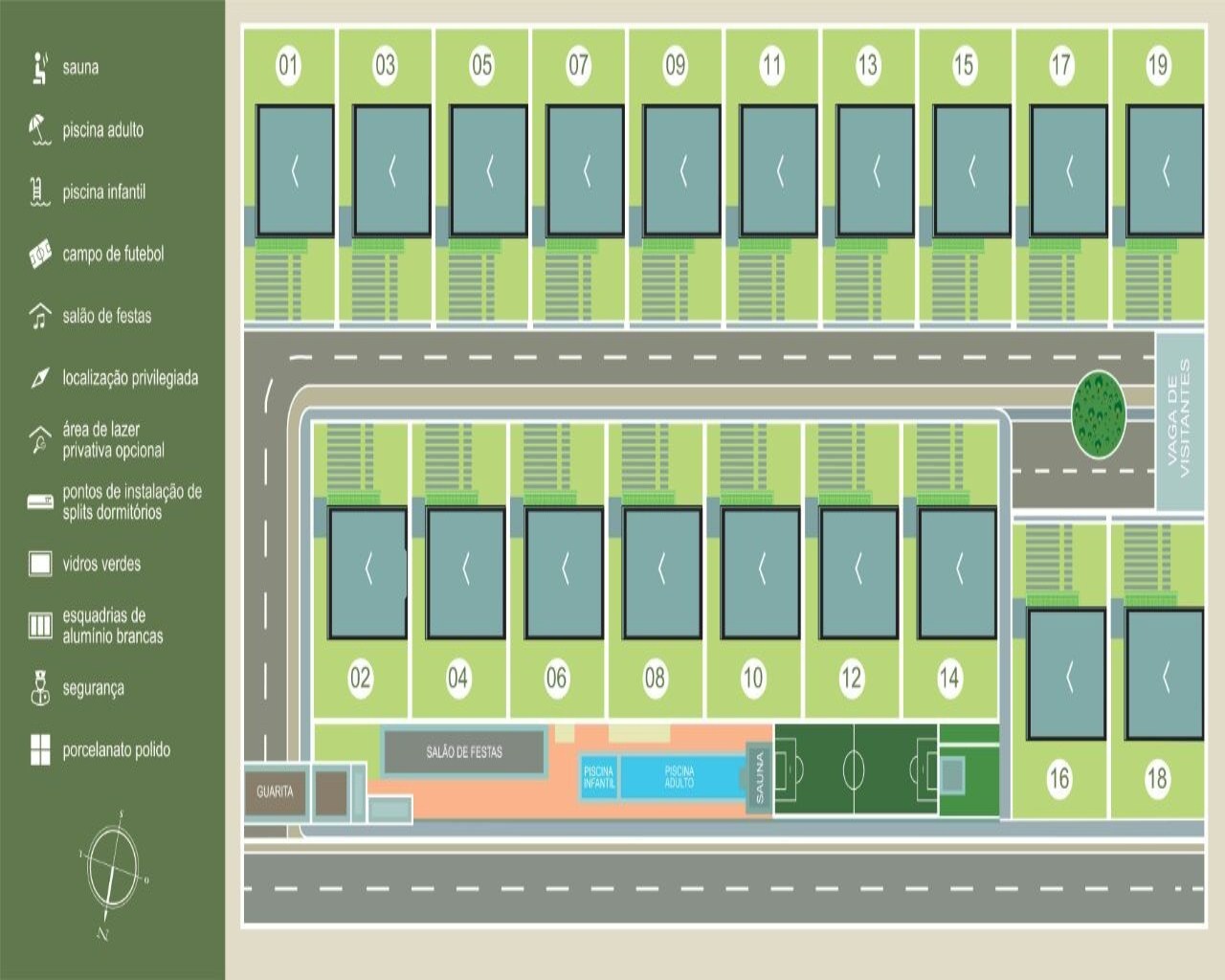Image resolution: width=1225 pixels, height=980 pixels.
Task: Click the Vaga de Visitantes parking strip
Action: click(1179, 420)
